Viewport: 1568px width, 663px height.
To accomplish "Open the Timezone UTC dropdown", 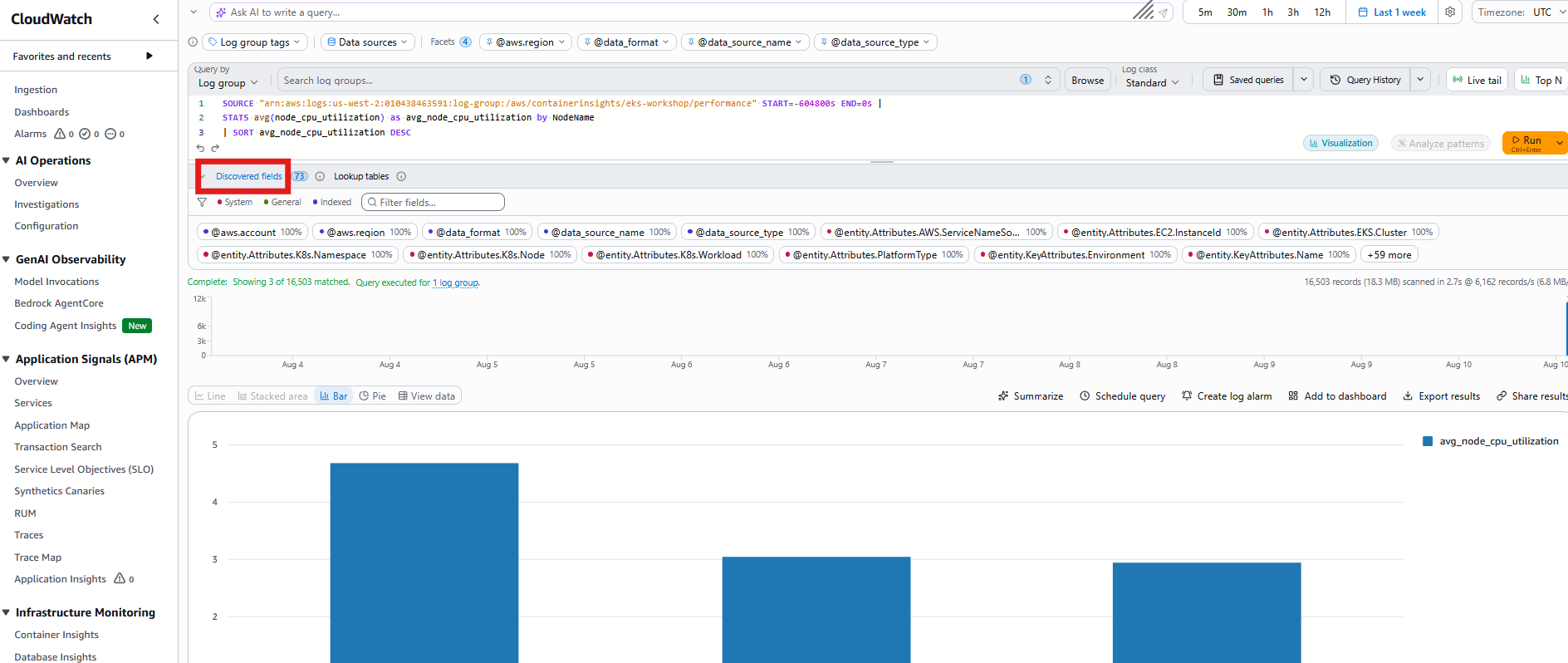I will pyautogui.click(x=1521, y=12).
